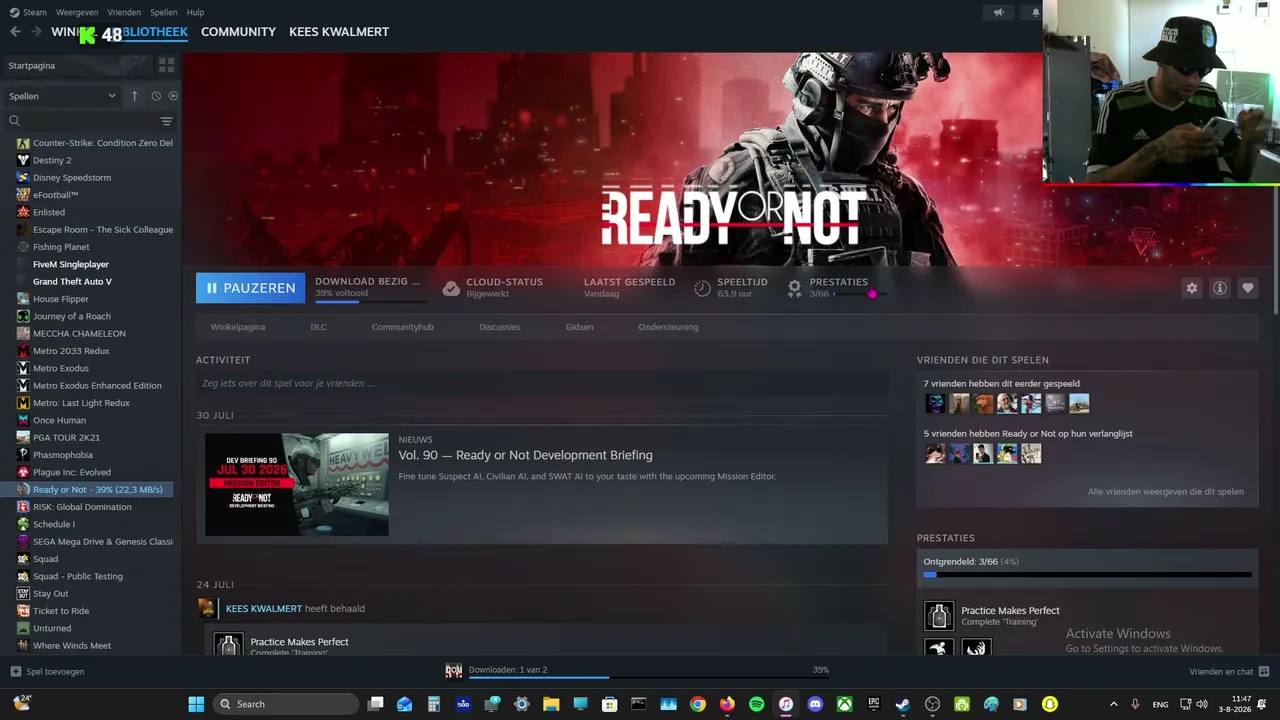Open the Gidsen tab
The width and height of the screenshot is (1280, 720).
point(579,327)
